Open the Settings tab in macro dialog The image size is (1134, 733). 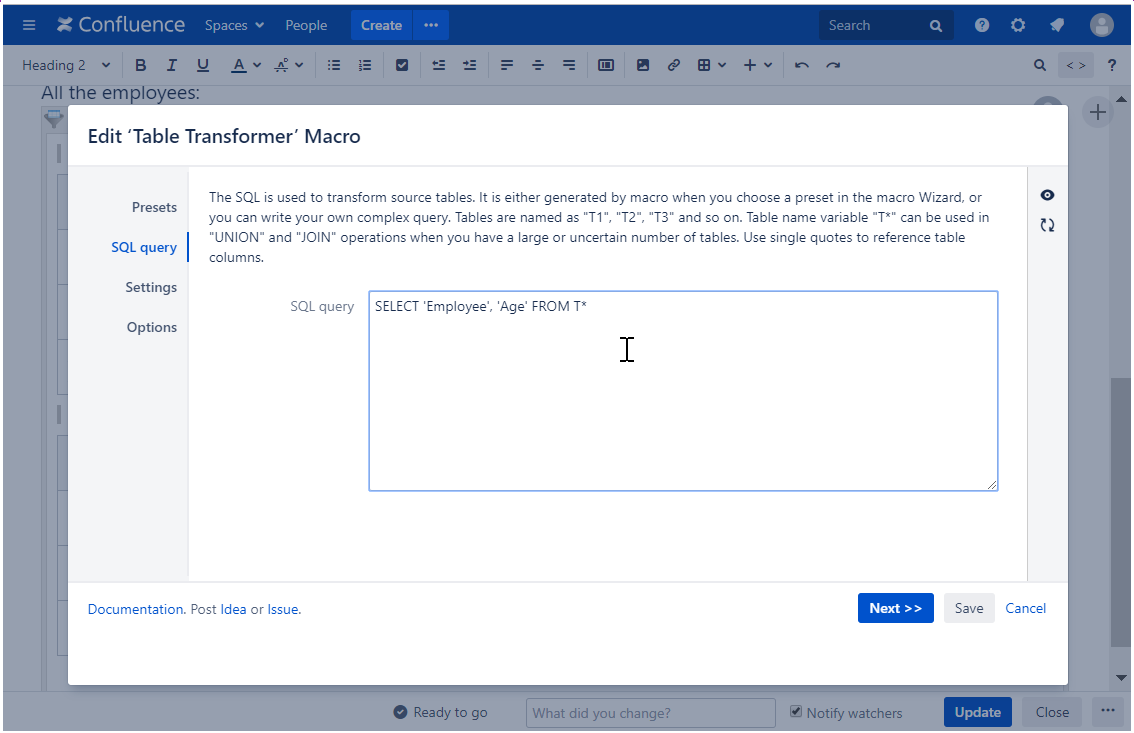(x=151, y=287)
